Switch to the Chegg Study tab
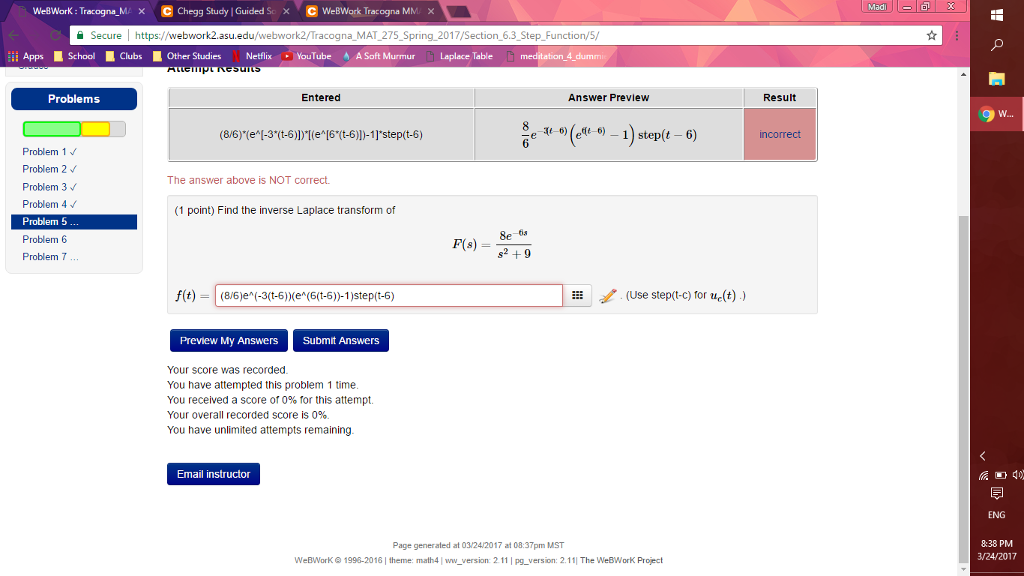 [x=226, y=11]
